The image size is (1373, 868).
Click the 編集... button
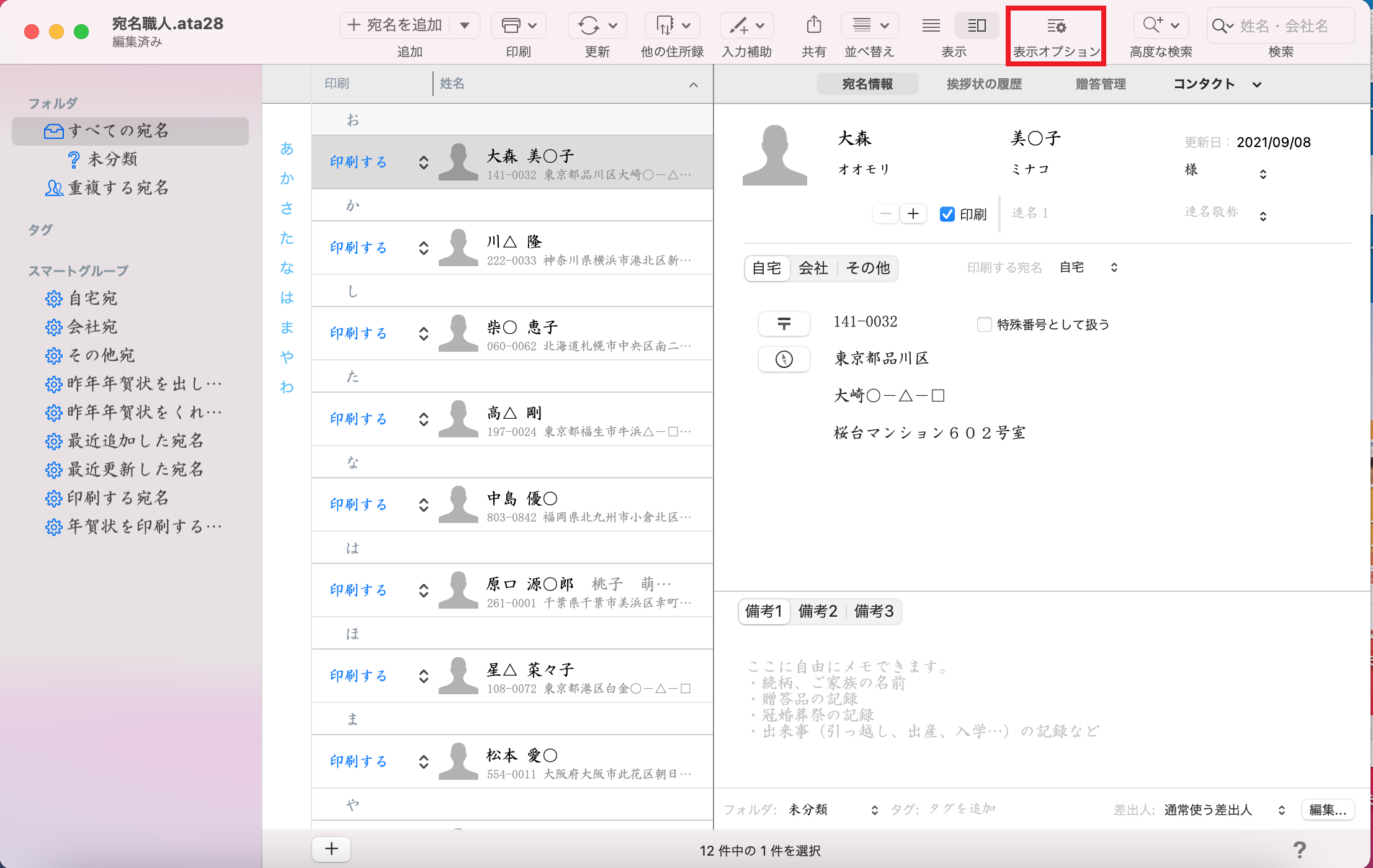pos(1328,810)
